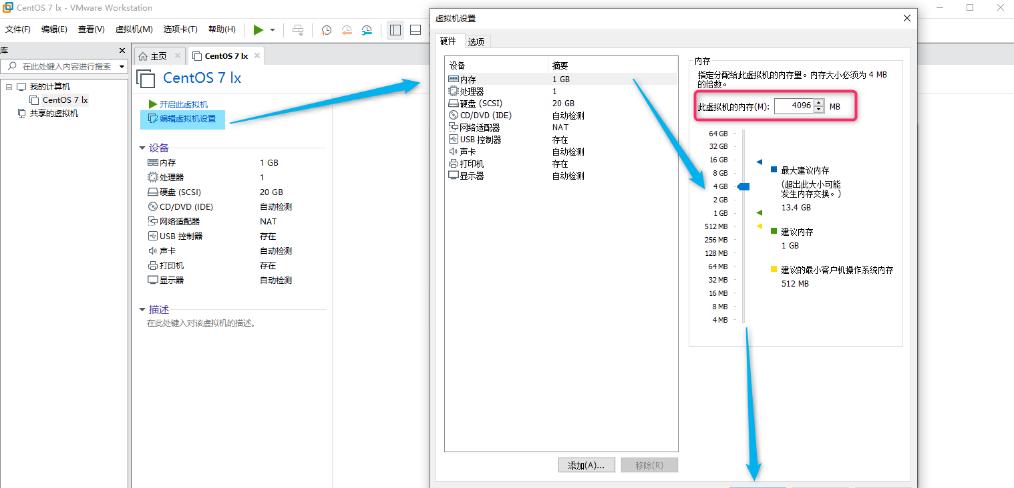Power on the VM with the green play toolbar icon
This screenshot has width=1014, height=488.
258,30
